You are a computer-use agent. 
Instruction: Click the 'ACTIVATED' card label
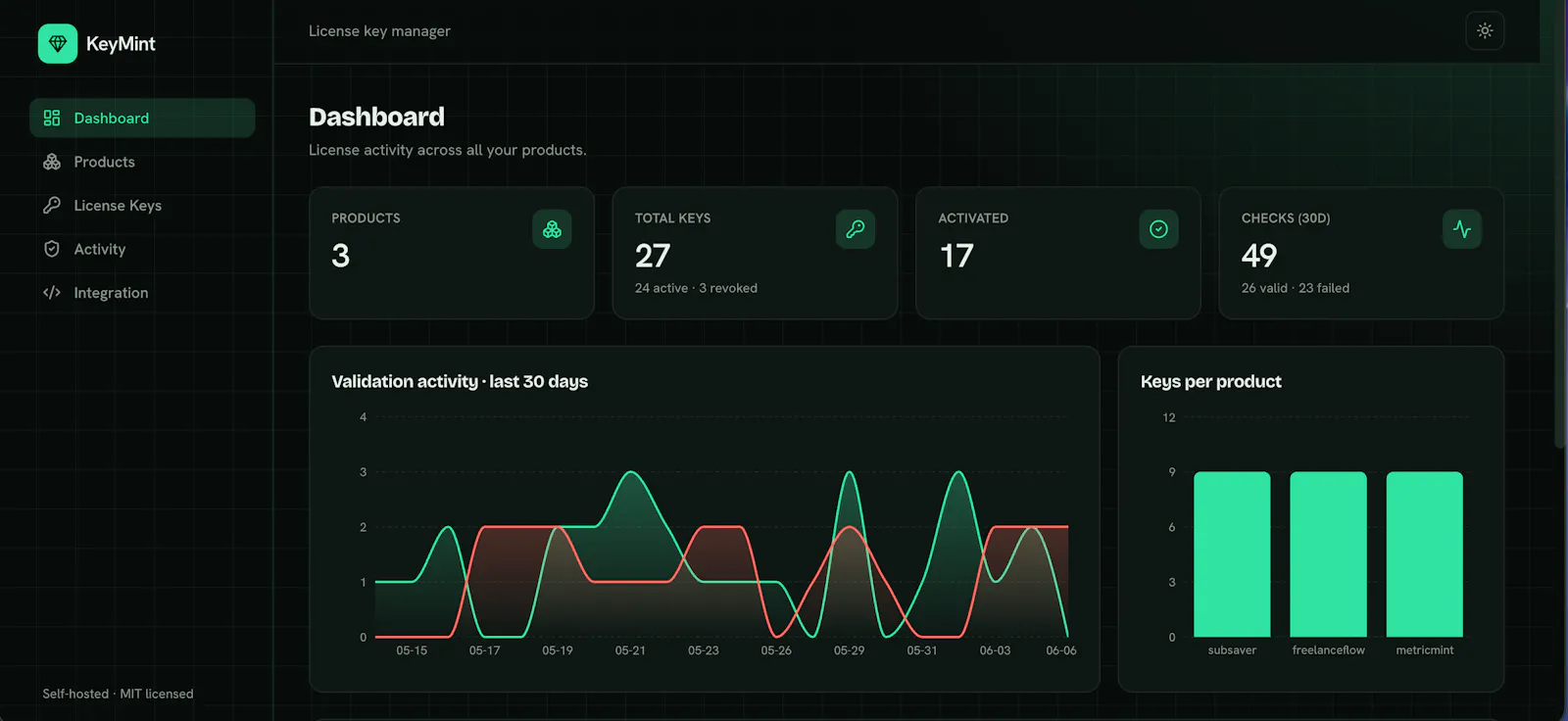[x=973, y=218]
